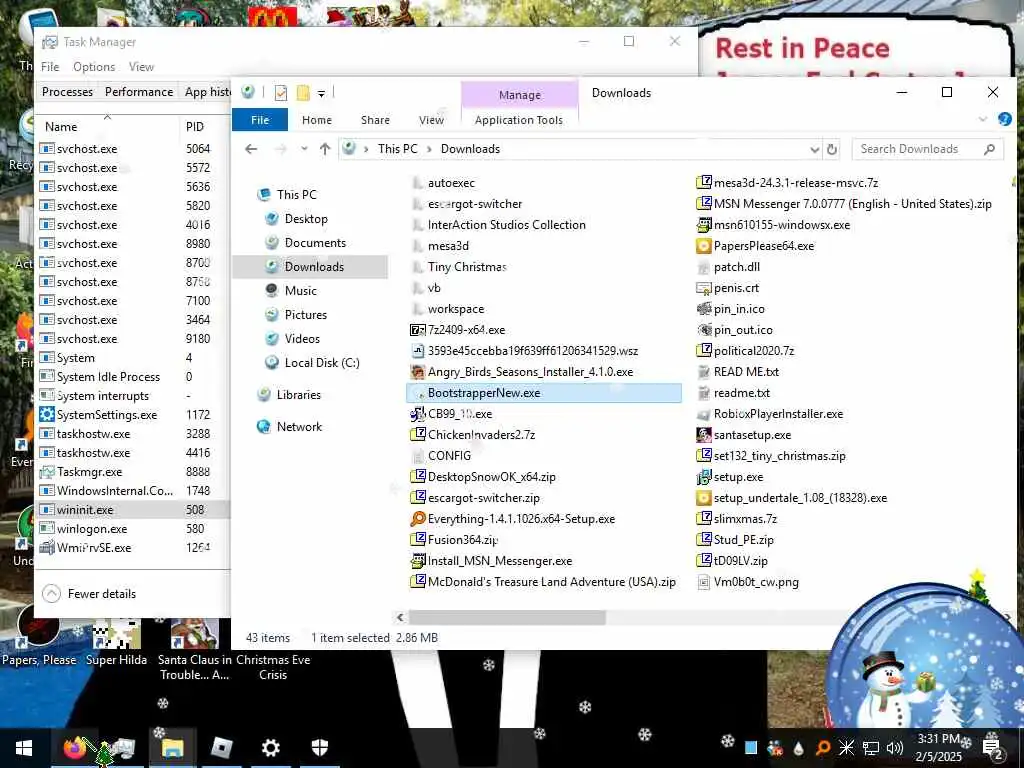
Task: Select the PapersPlease64.exe file icon
Action: 703,246
